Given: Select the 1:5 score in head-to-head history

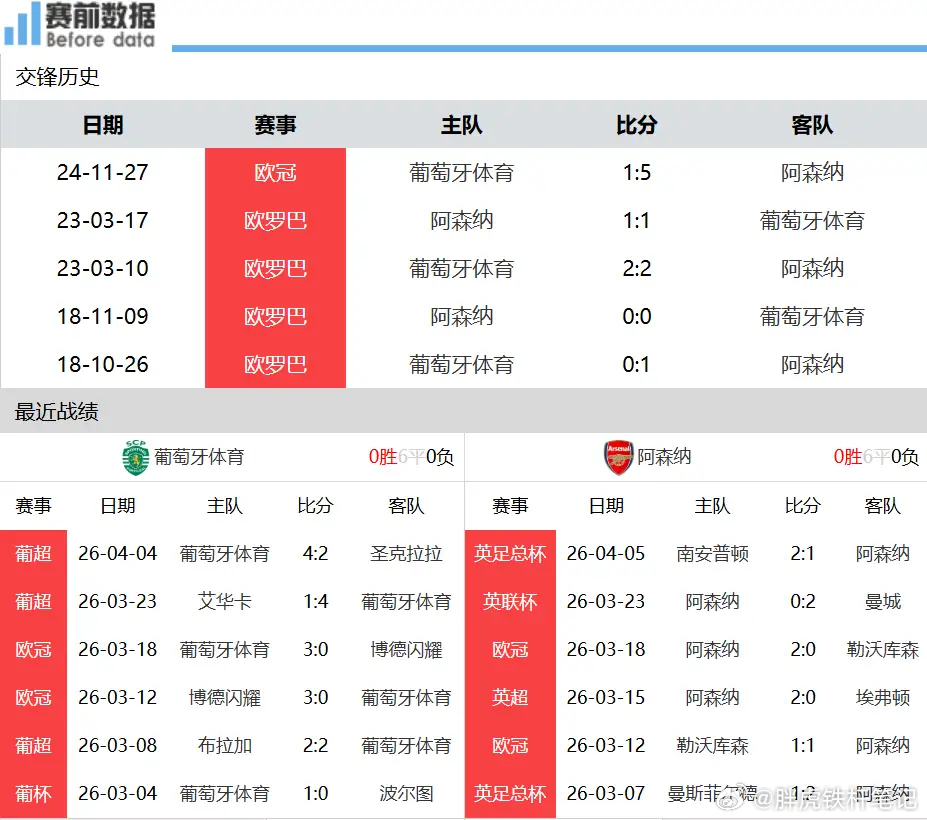Looking at the screenshot, I should 637,172.
